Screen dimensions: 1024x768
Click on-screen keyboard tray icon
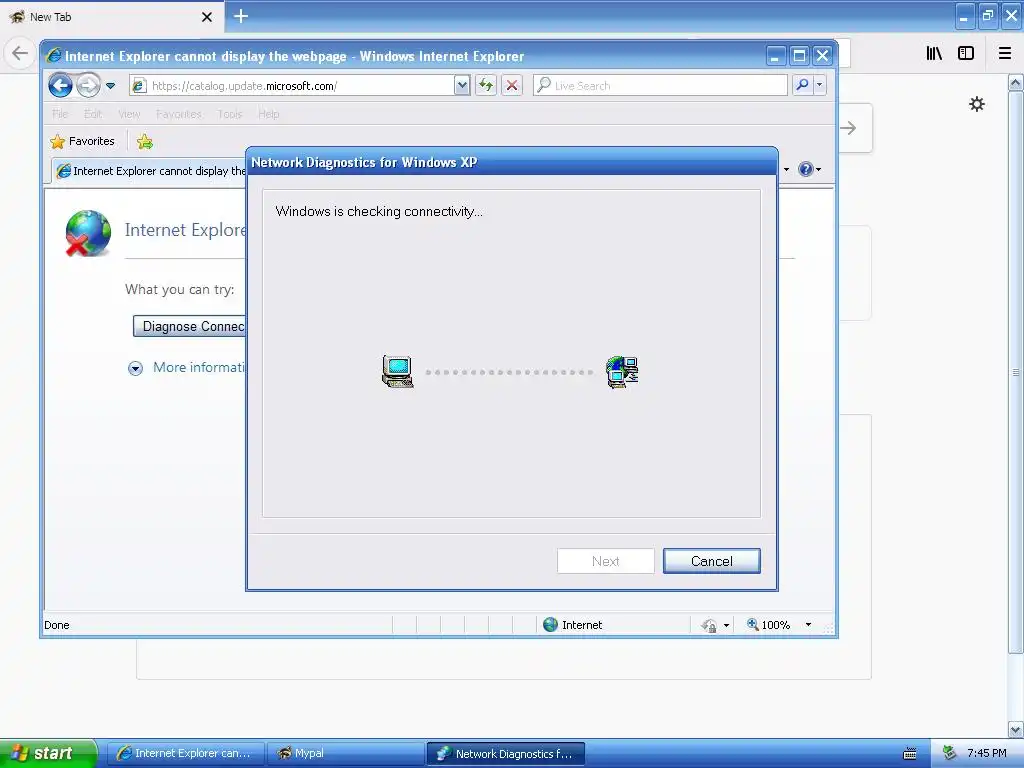910,754
